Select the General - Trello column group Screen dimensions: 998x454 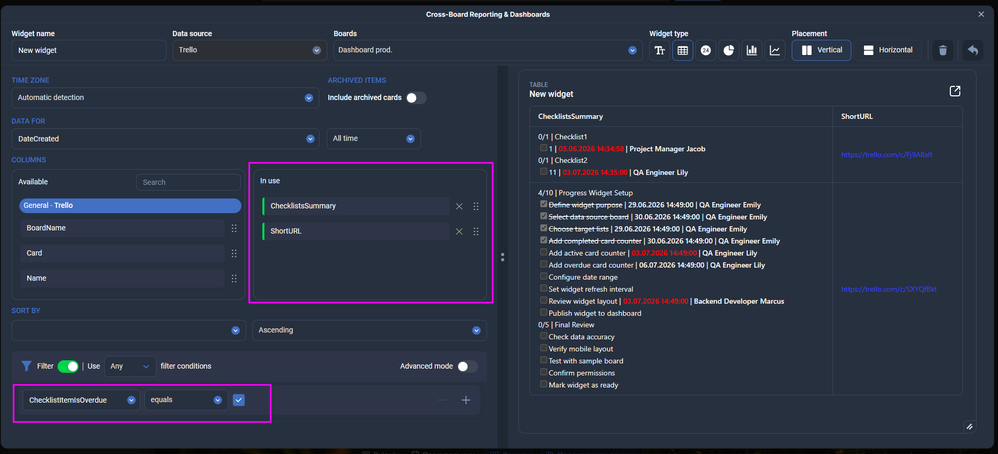[130, 206]
